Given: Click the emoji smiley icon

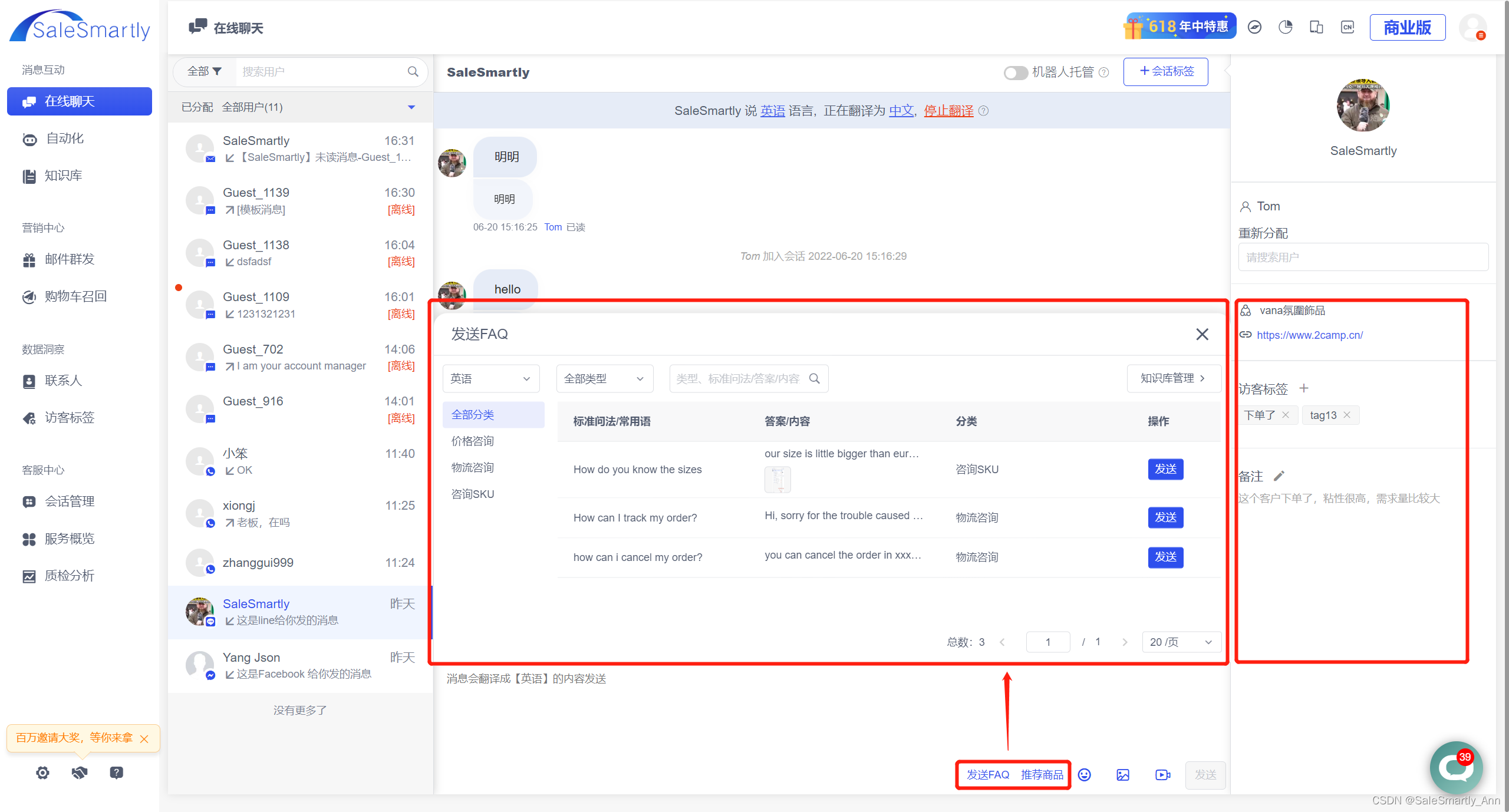Looking at the screenshot, I should point(1084,775).
